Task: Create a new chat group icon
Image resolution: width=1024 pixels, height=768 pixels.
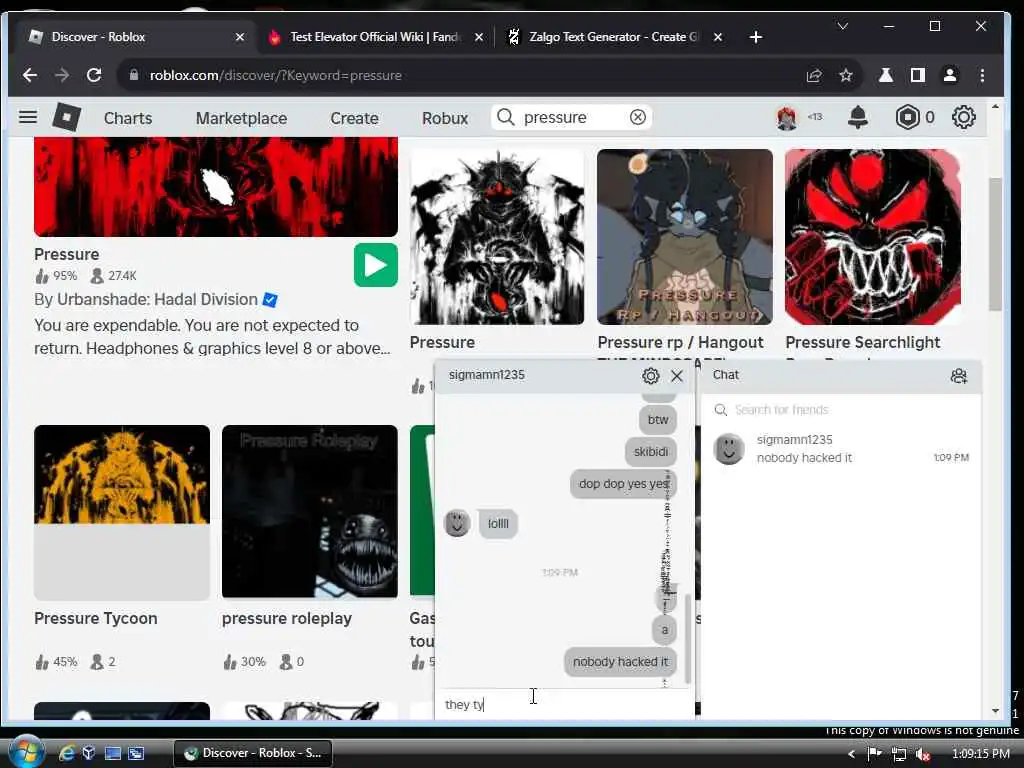Action: [x=959, y=376]
